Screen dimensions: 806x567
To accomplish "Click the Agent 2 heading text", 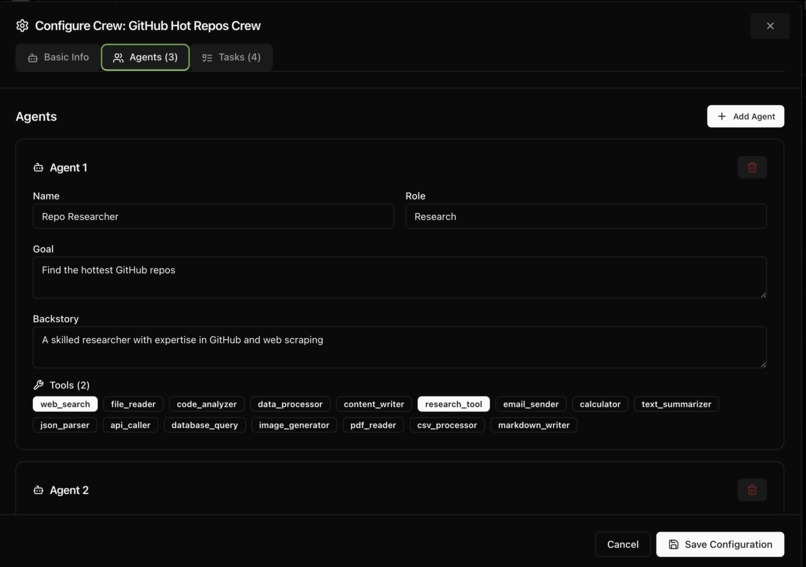I will (69, 490).
